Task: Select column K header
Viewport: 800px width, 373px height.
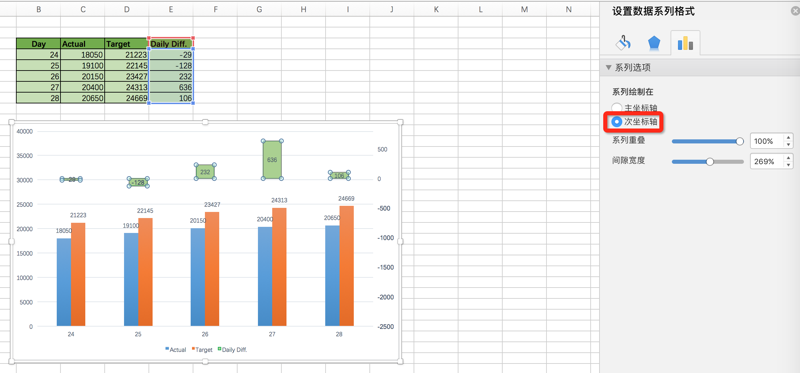Action: coord(436,9)
